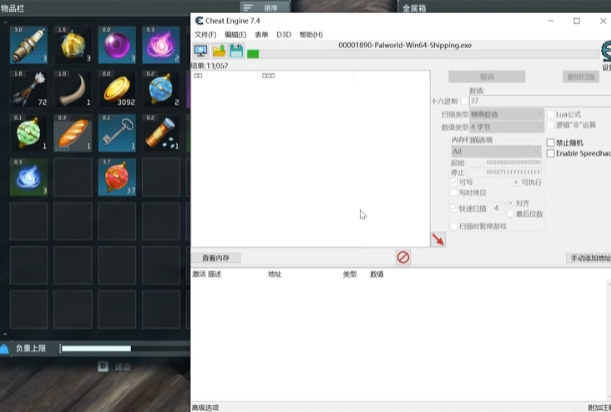This screenshot has height=412, width=611.
Task: Select the 最后位数 last digits radio button
Action: [510, 214]
